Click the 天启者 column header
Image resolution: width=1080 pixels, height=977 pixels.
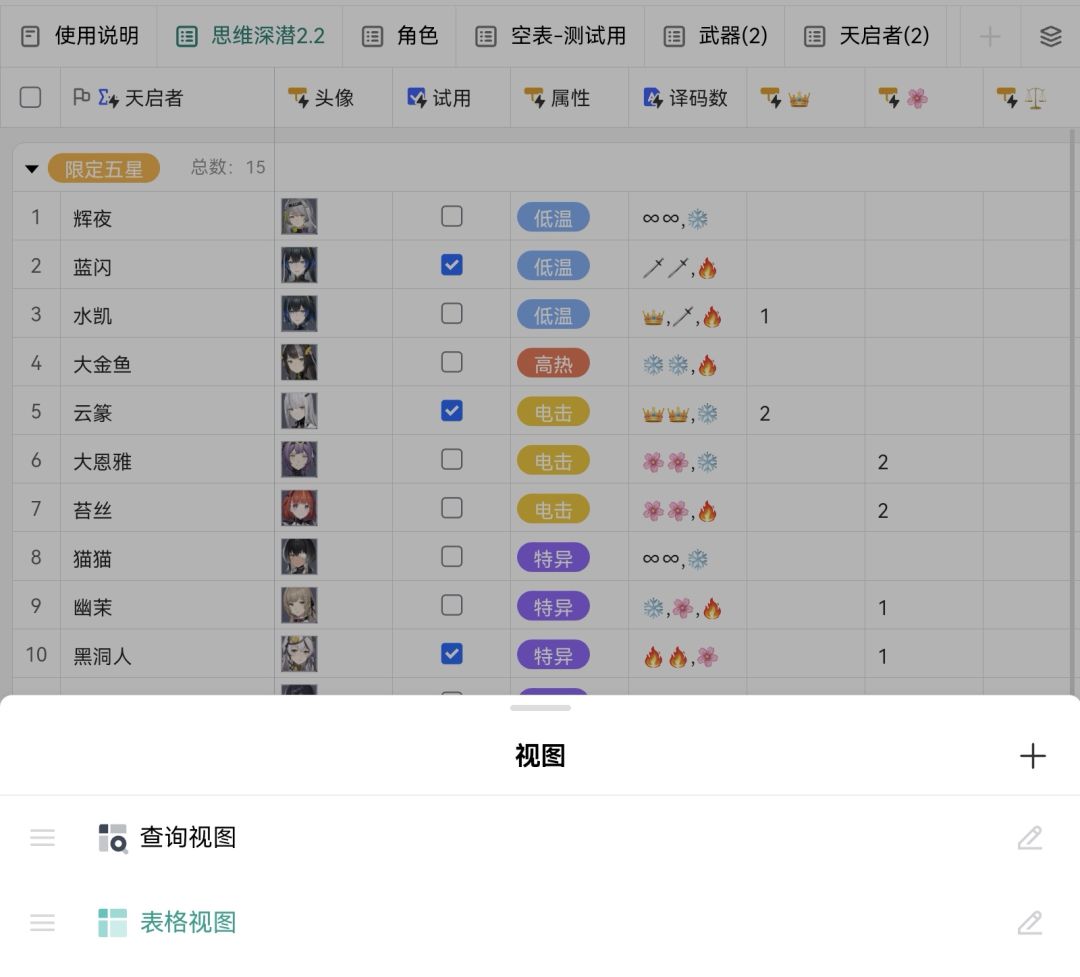167,98
